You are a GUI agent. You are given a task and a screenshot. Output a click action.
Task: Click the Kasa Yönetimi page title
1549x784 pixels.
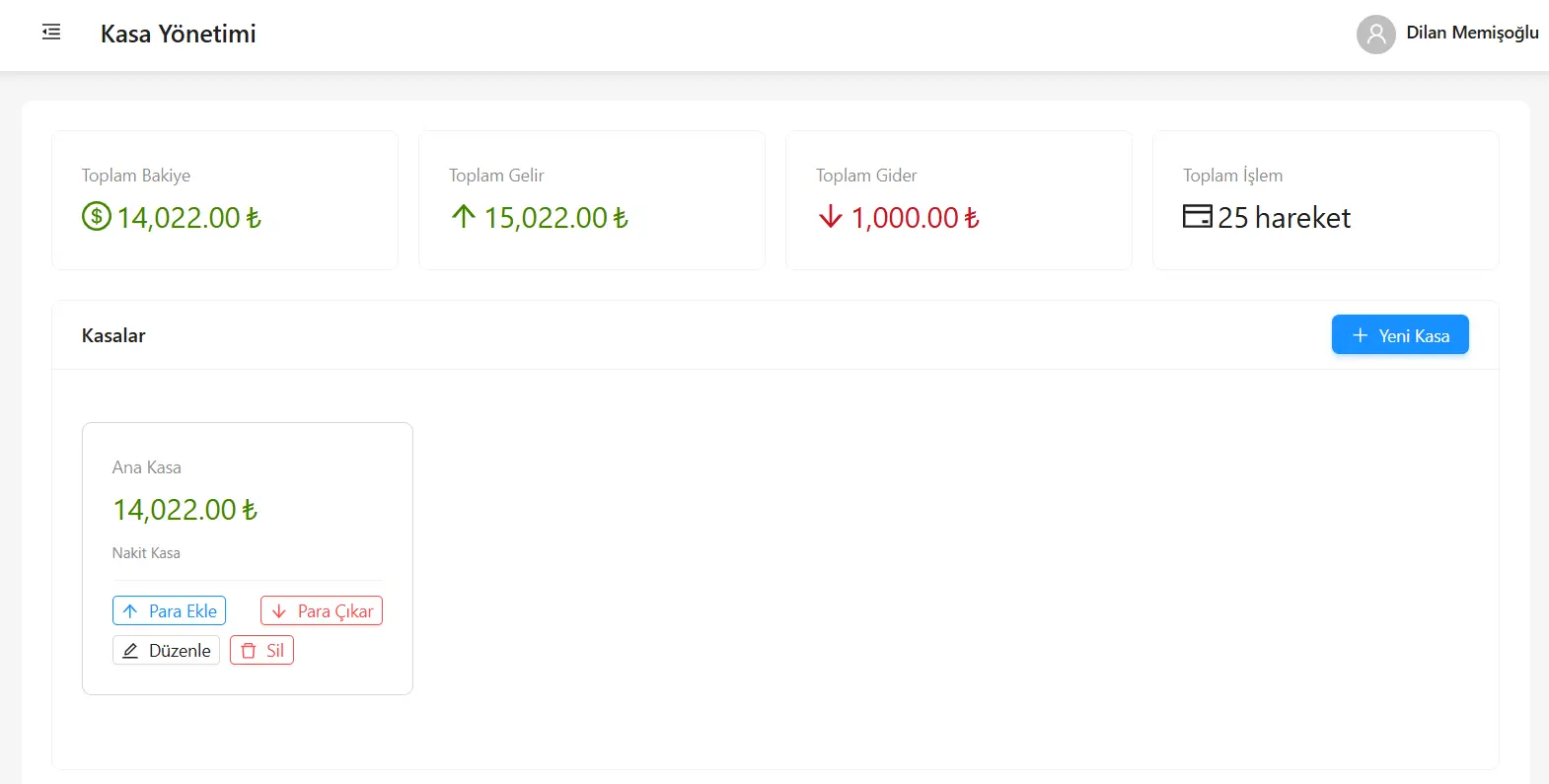(179, 34)
